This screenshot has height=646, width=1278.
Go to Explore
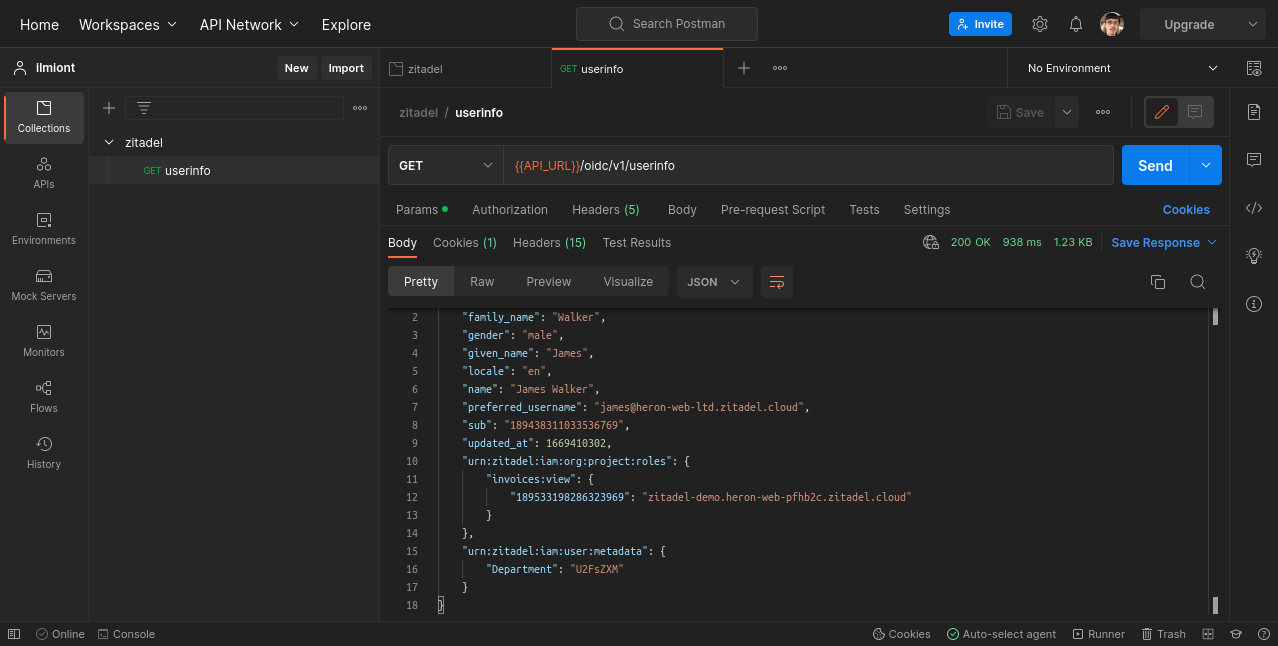coord(346,24)
